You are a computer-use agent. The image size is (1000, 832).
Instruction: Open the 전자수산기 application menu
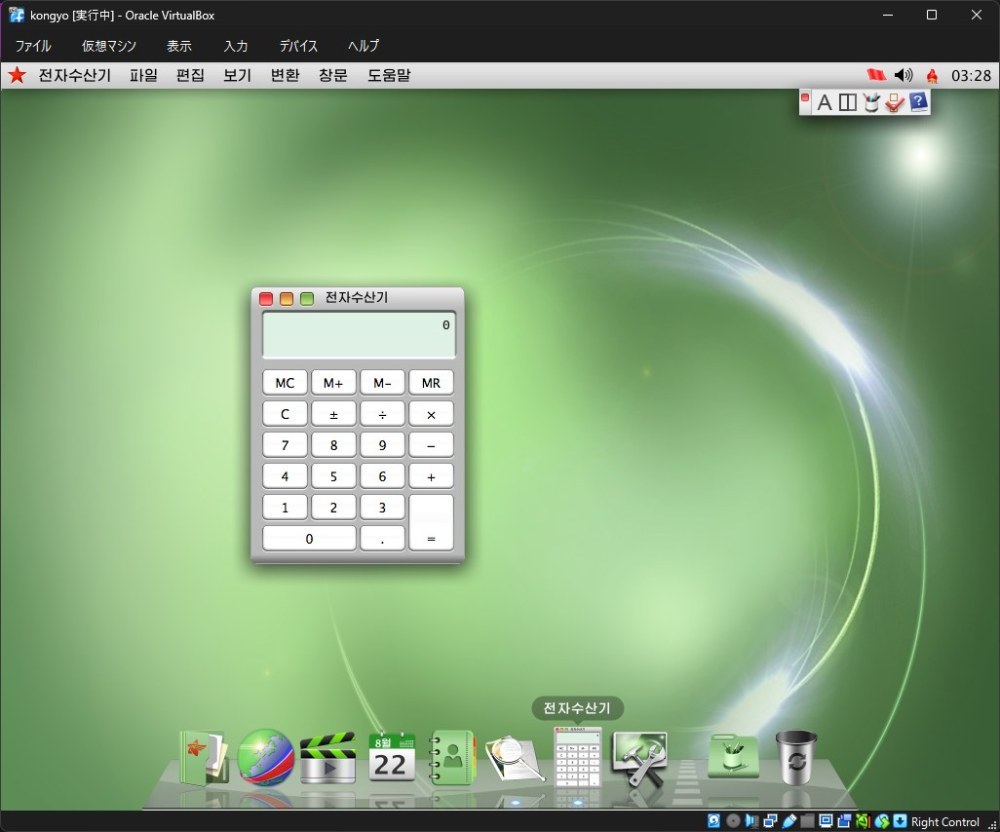click(75, 75)
